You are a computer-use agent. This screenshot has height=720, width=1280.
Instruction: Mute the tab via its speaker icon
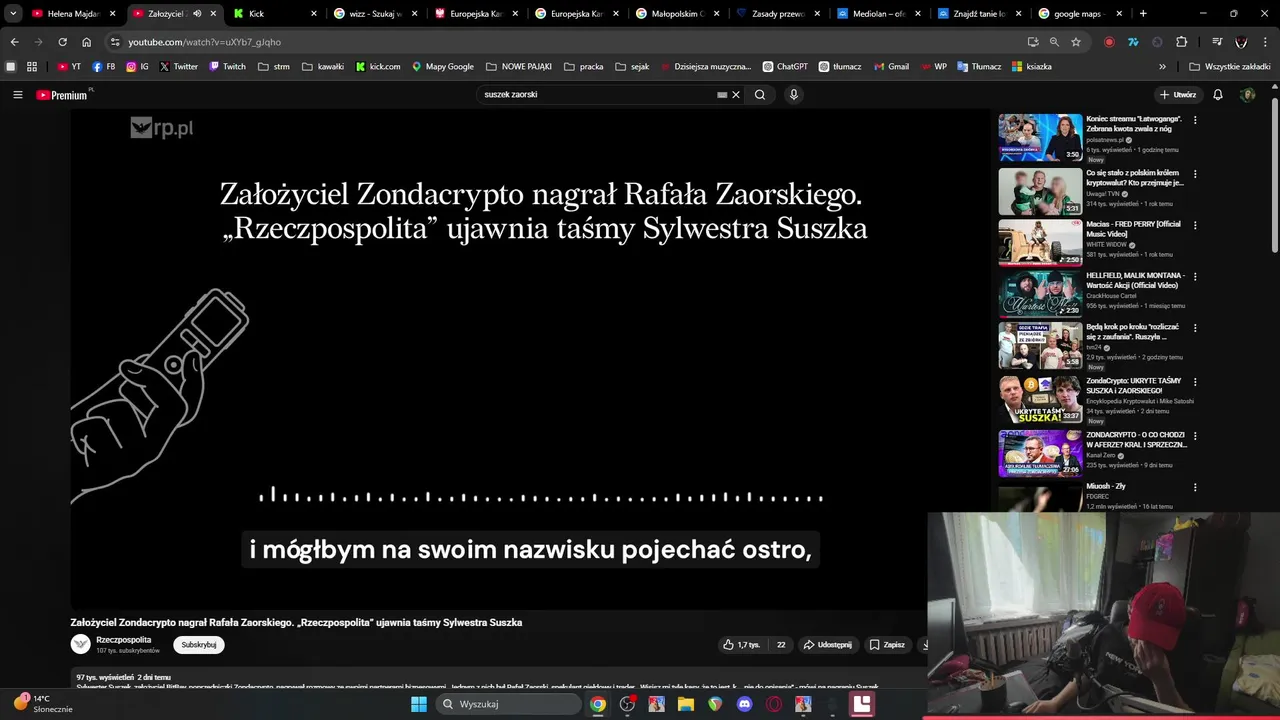(197, 14)
